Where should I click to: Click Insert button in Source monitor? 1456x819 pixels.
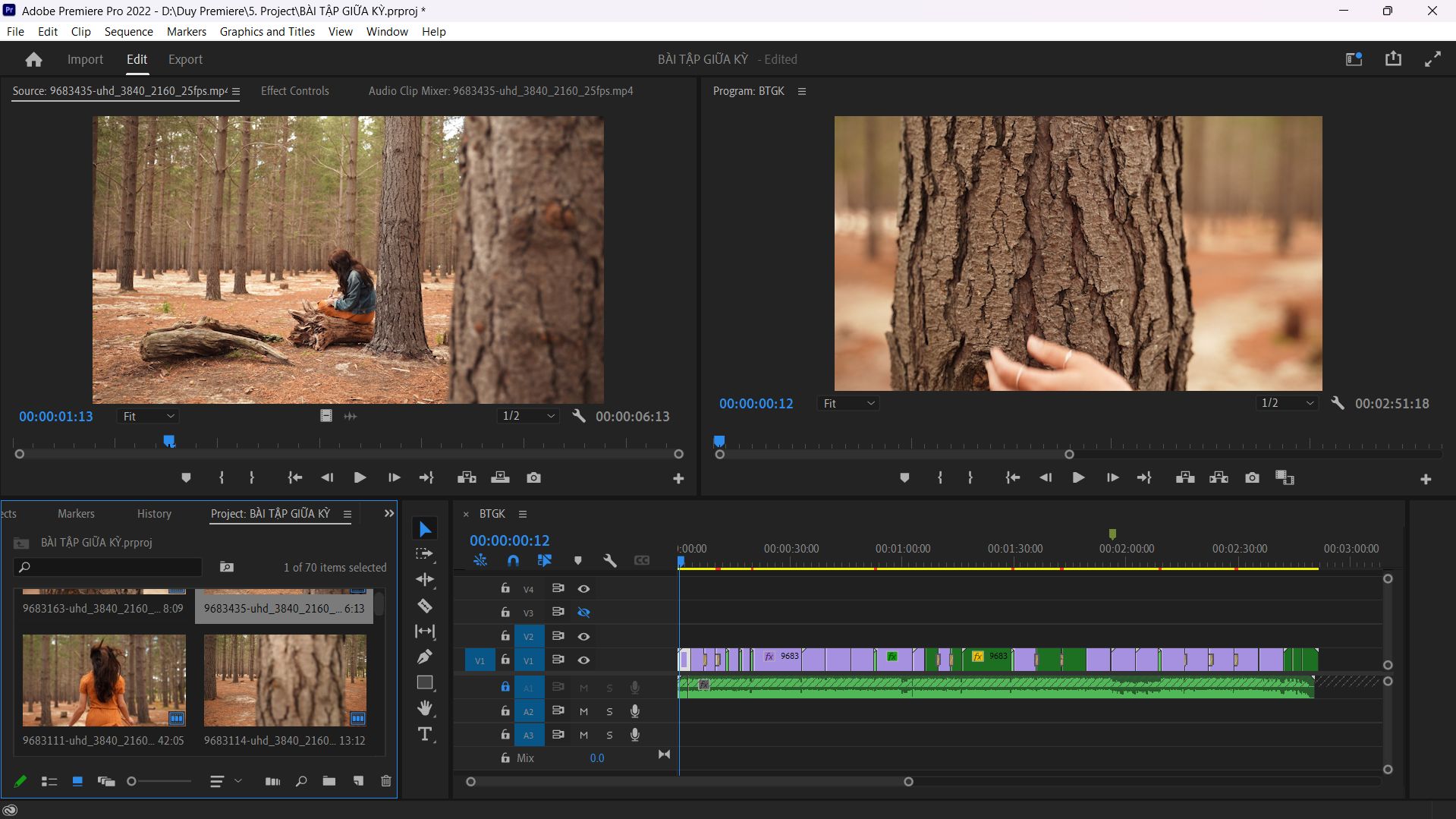coord(467,477)
